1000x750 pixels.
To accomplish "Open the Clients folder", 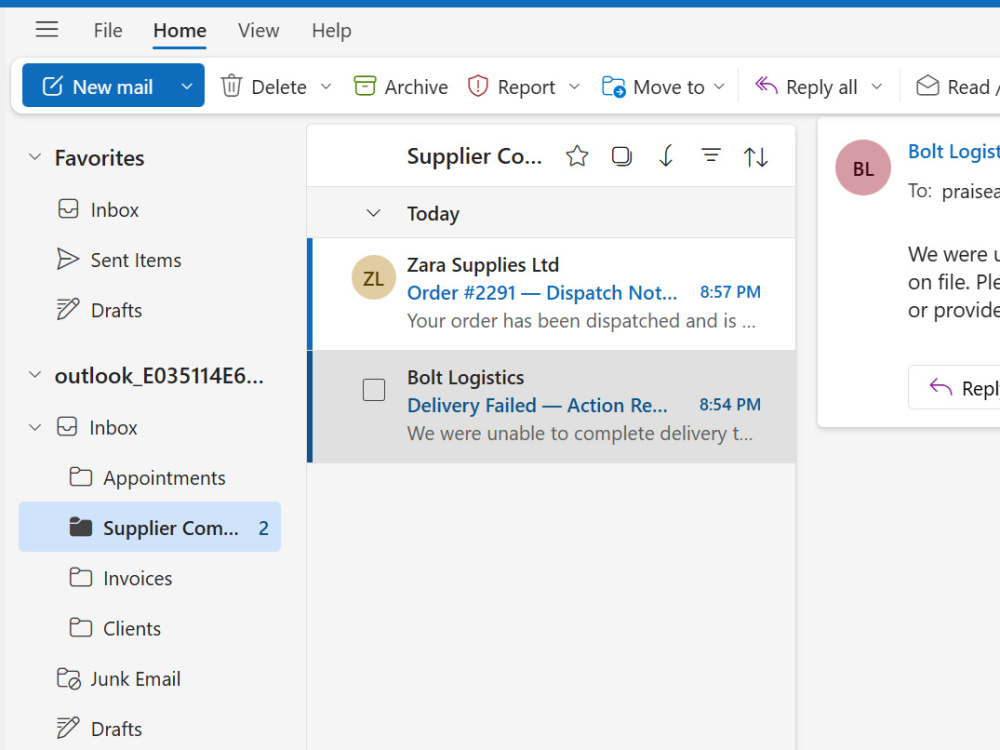I will (132, 629).
